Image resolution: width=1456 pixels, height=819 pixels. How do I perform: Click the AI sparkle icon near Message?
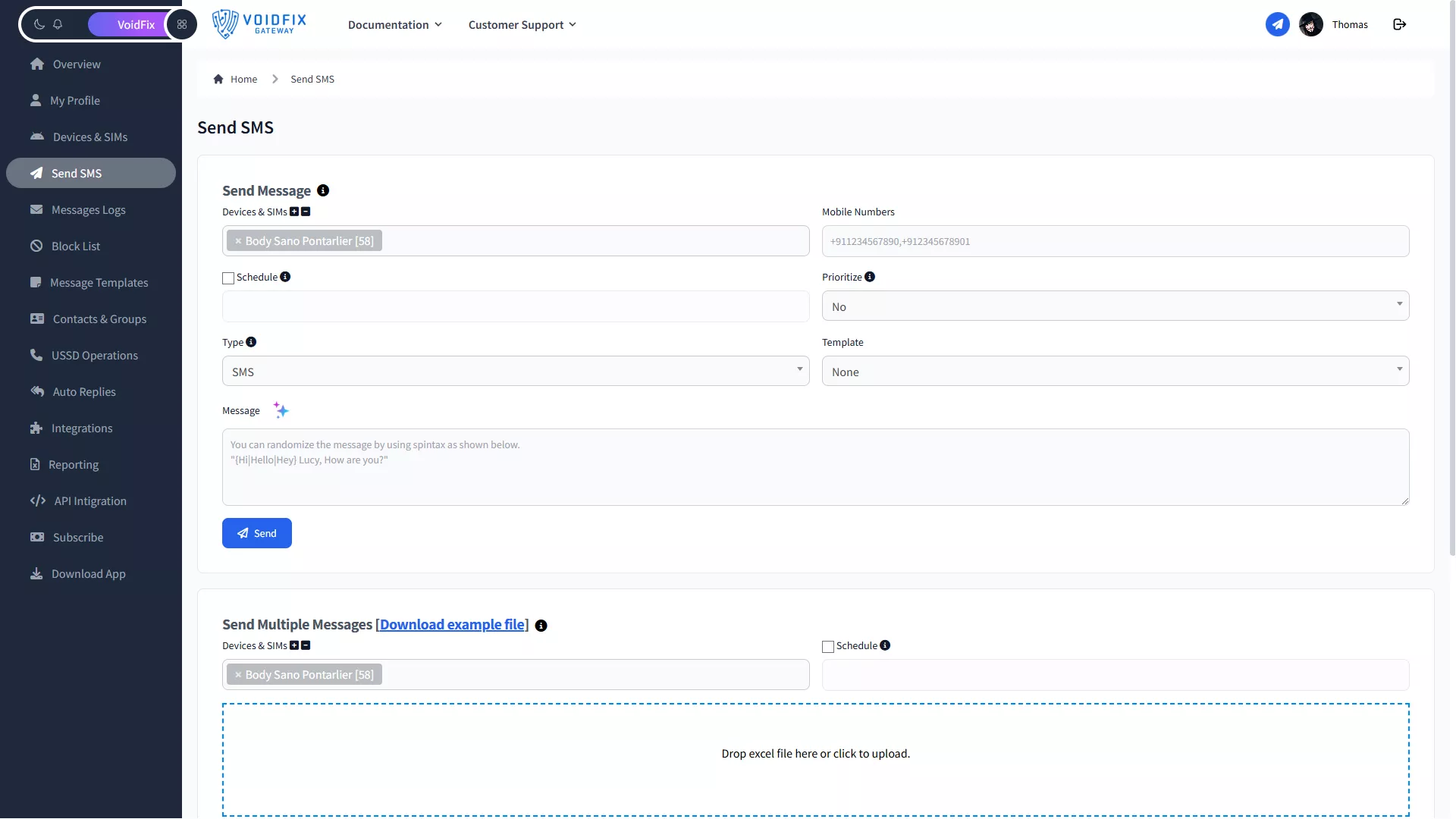coord(281,410)
